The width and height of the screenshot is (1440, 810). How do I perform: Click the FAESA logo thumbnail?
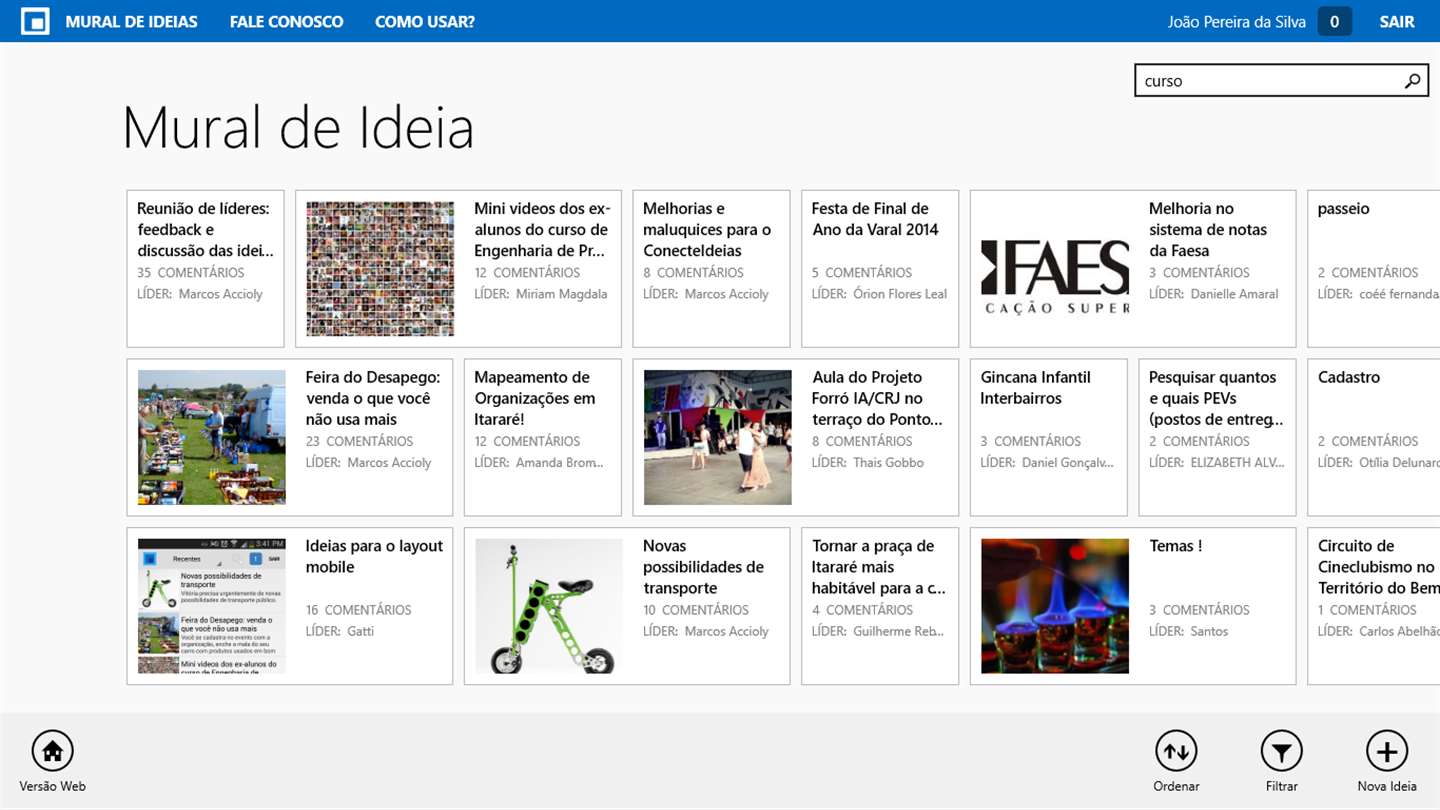[x=1055, y=269]
